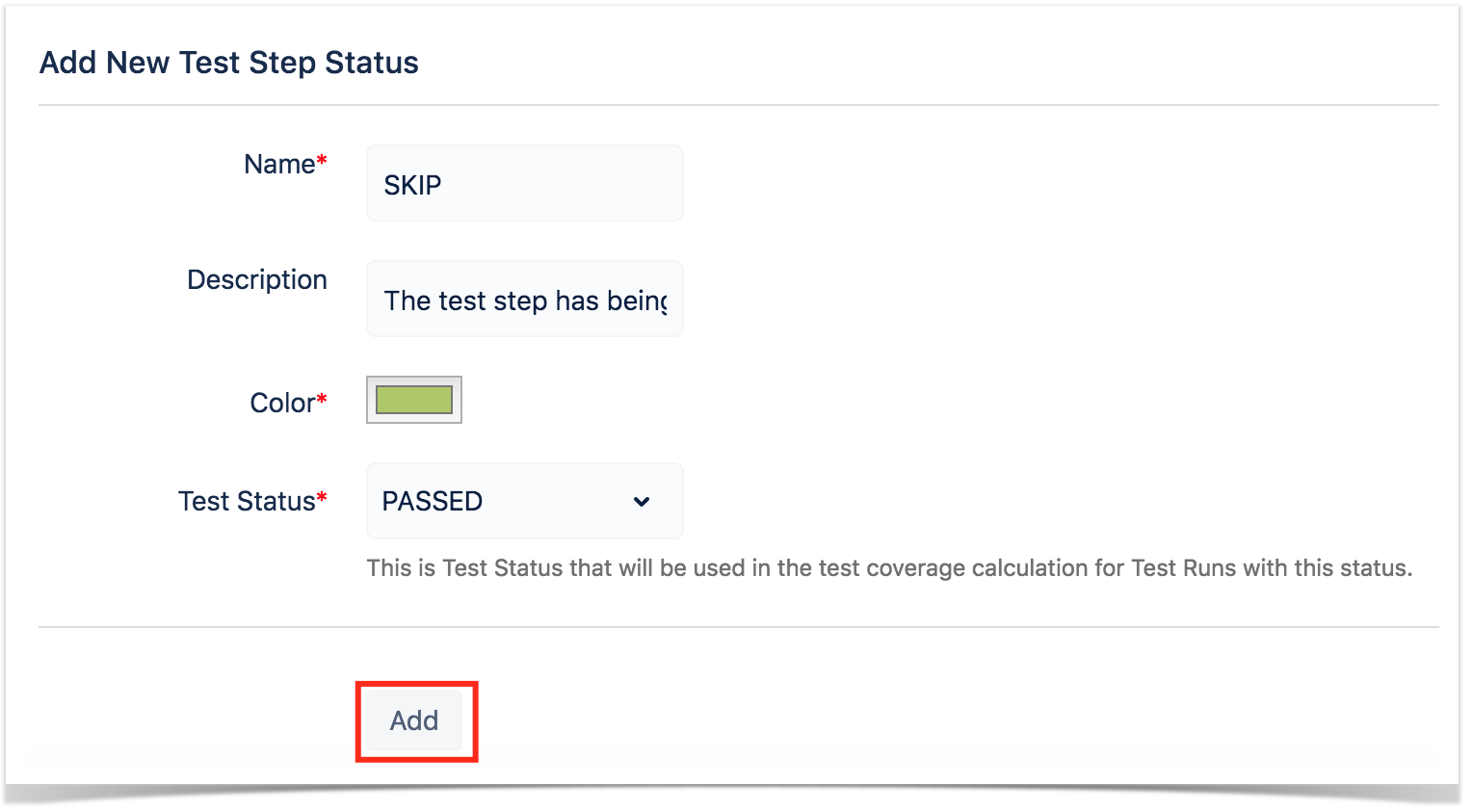Click the Add button
The width and height of the screenshot is (1472, 812).
point(414,720)
